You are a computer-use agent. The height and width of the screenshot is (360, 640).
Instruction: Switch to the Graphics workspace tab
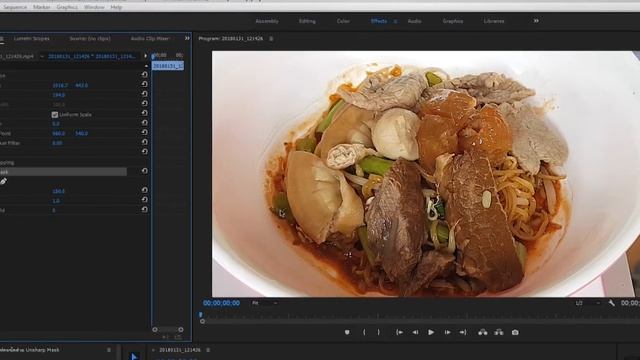(453, 21)
